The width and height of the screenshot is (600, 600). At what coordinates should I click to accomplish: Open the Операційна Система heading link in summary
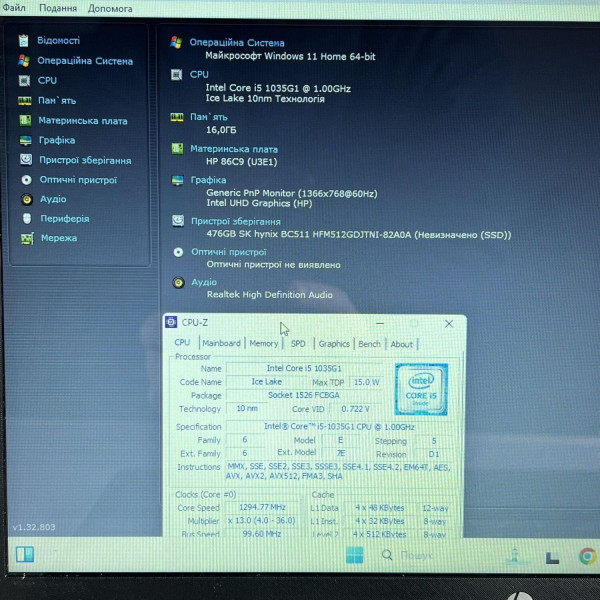237,42
